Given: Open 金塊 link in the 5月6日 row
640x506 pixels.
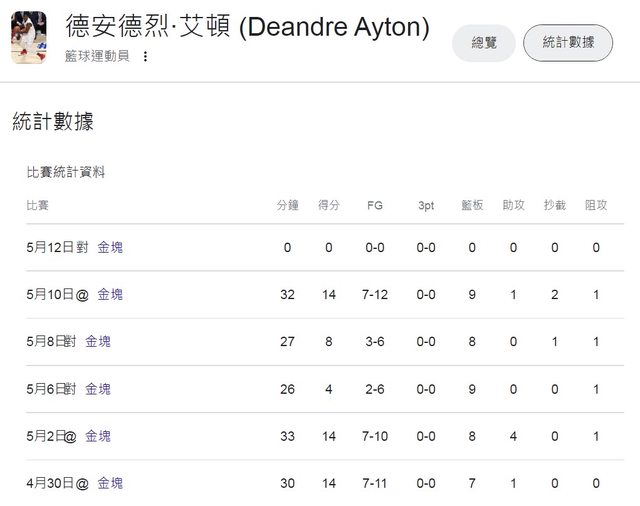Looking at the screenshot, I should tap(98, 389).
